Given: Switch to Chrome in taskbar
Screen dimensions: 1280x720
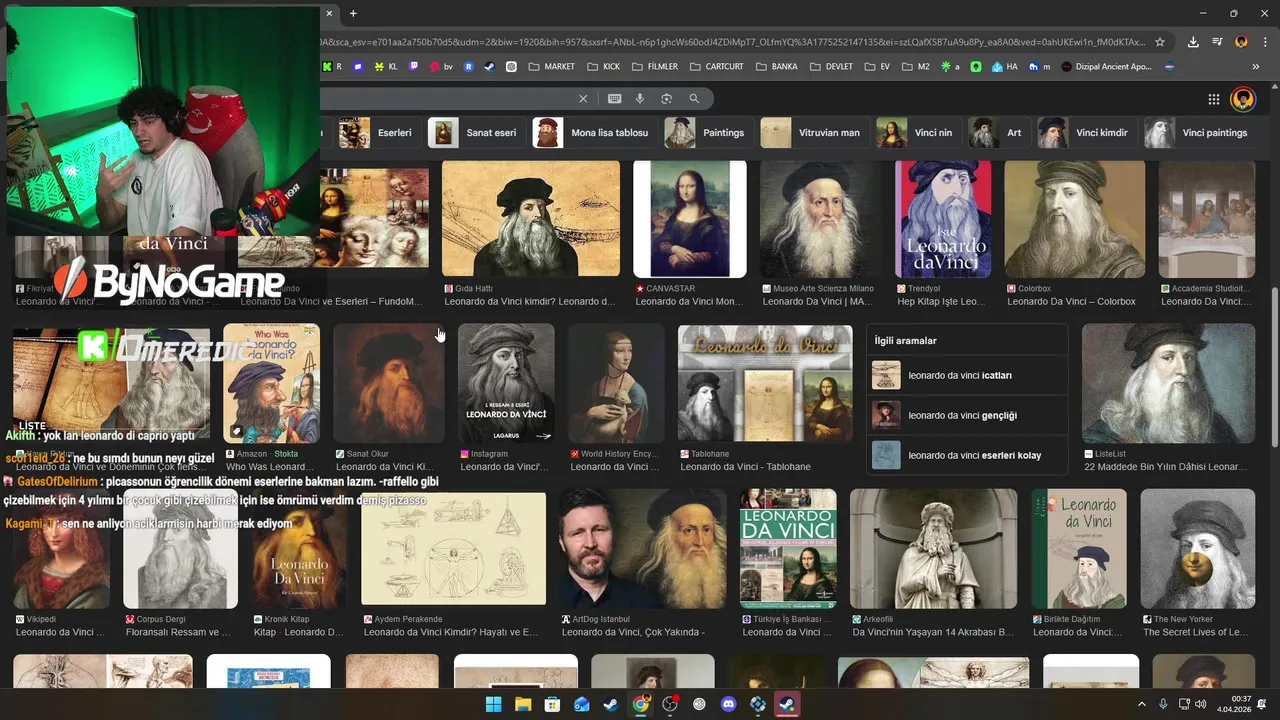Looking at the screenshot, I should [x=641, y=704].
